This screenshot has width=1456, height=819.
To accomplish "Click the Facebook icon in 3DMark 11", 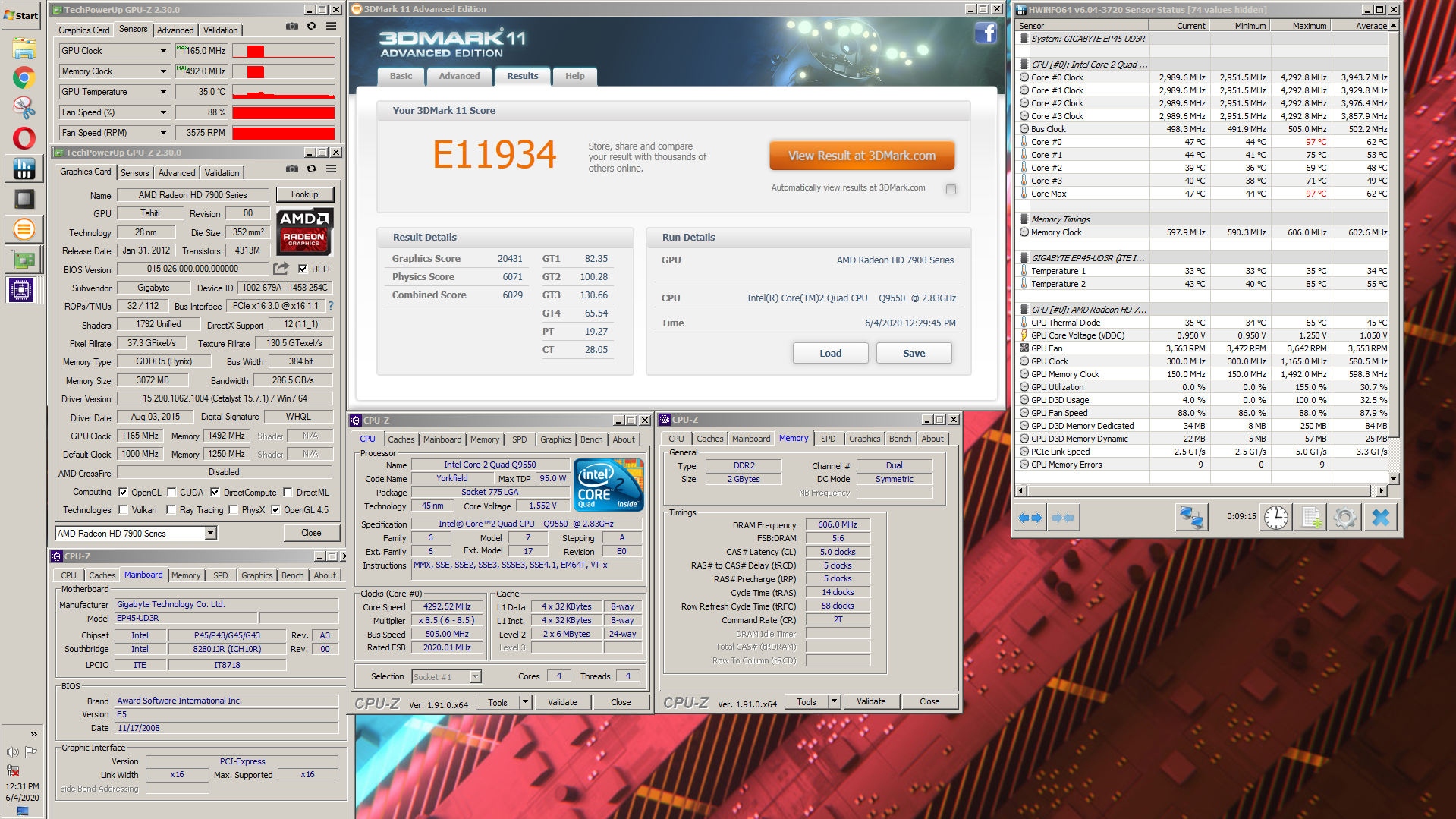I will click(986, 33).
